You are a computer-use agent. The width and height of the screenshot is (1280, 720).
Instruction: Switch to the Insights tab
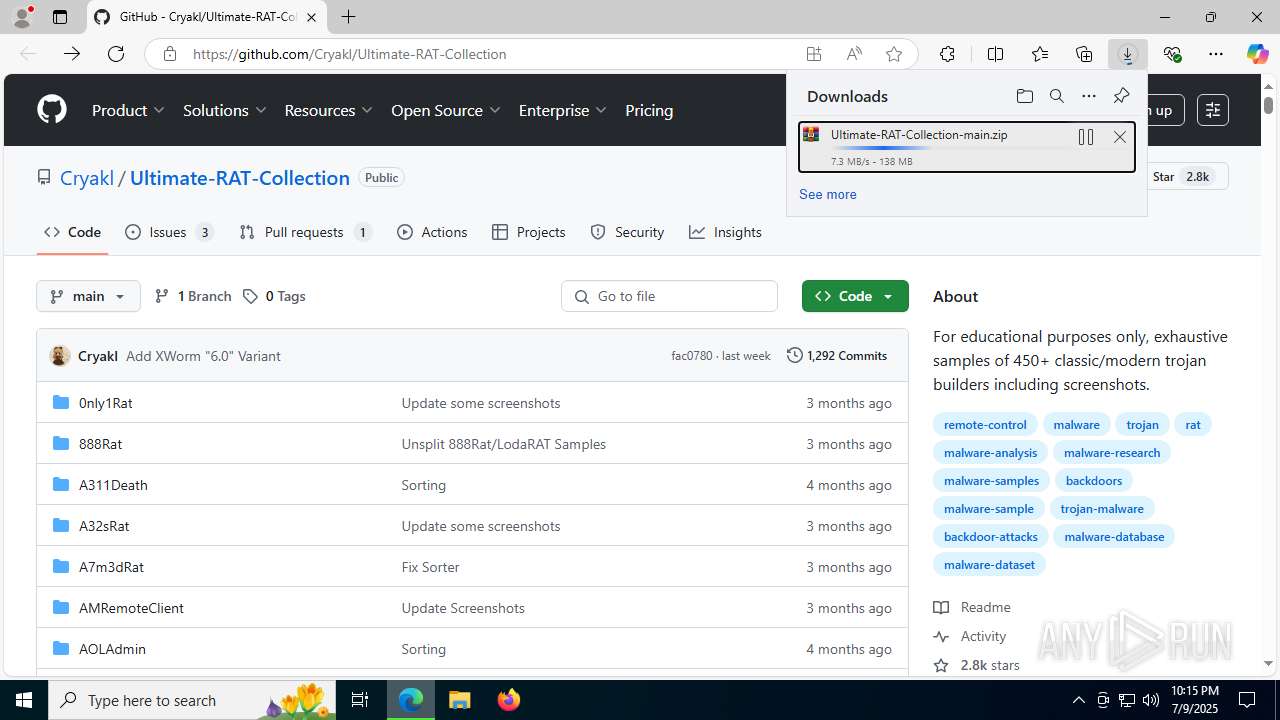pos(725,232)
